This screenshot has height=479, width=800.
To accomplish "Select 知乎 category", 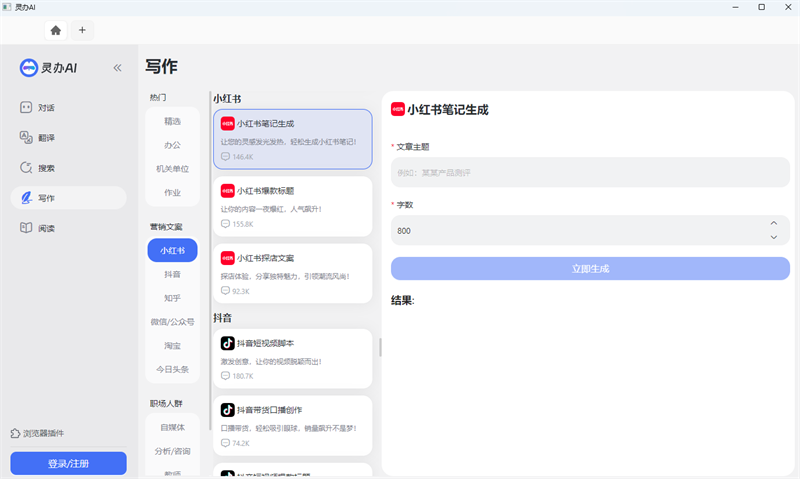I will coord(172,298).
